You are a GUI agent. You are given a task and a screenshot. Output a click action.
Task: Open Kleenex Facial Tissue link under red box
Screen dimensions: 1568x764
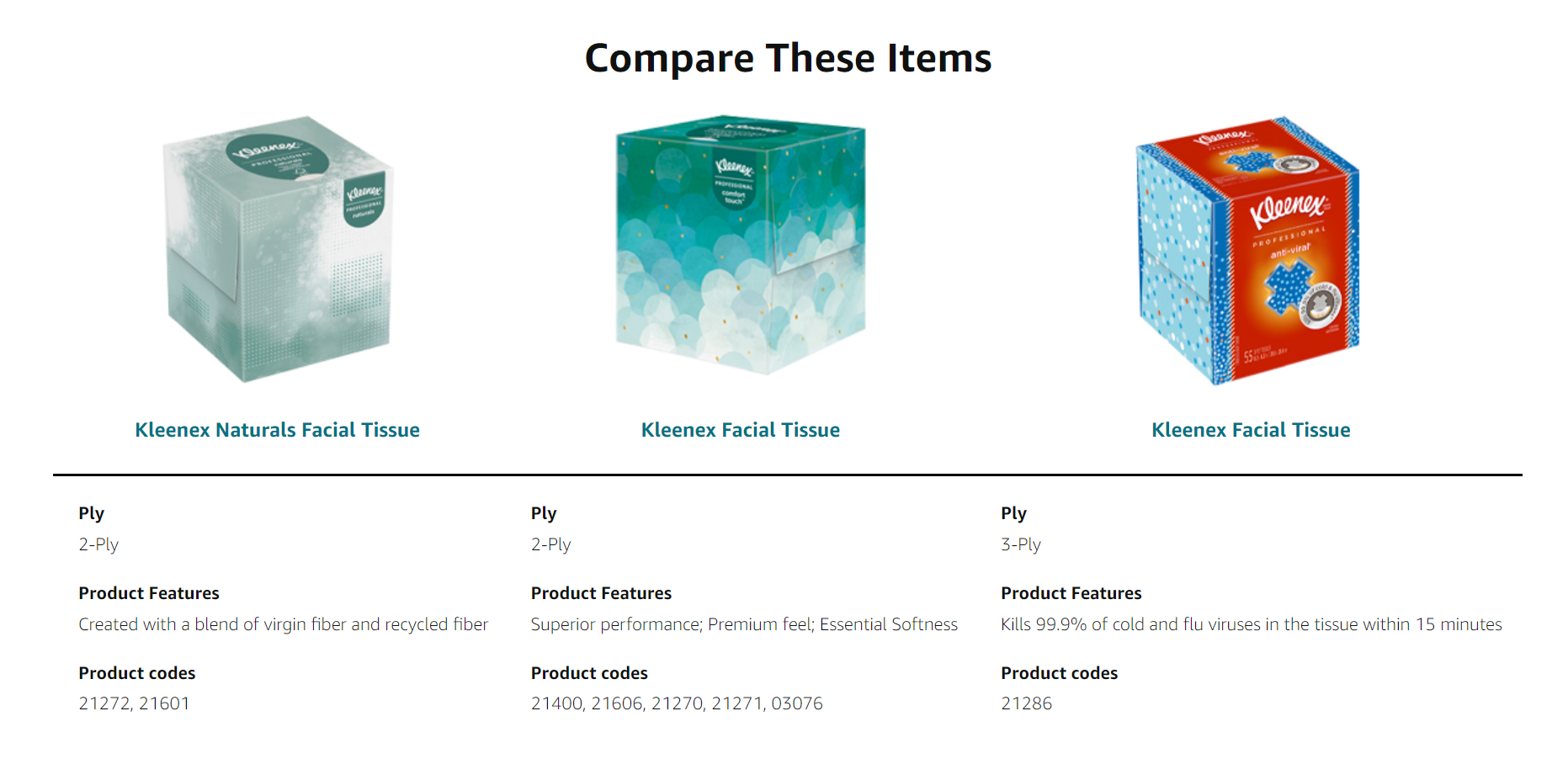[x=1251, y=430]
